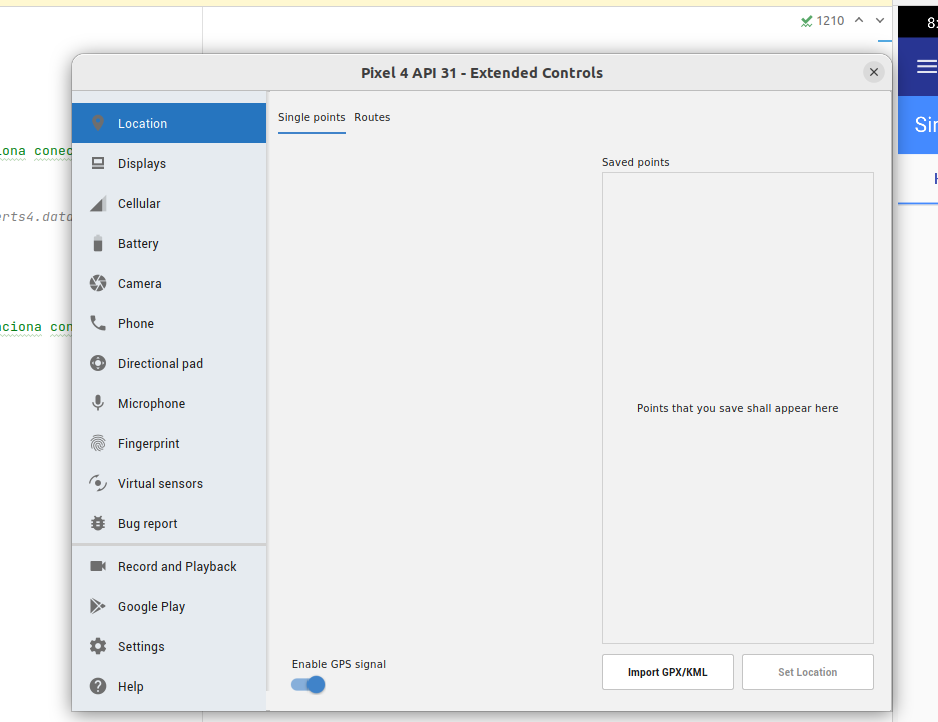The width and height of the screenshot is (938, 722).
Task: Jump to next problem down arrow
Action: click(x=880, y=20)
